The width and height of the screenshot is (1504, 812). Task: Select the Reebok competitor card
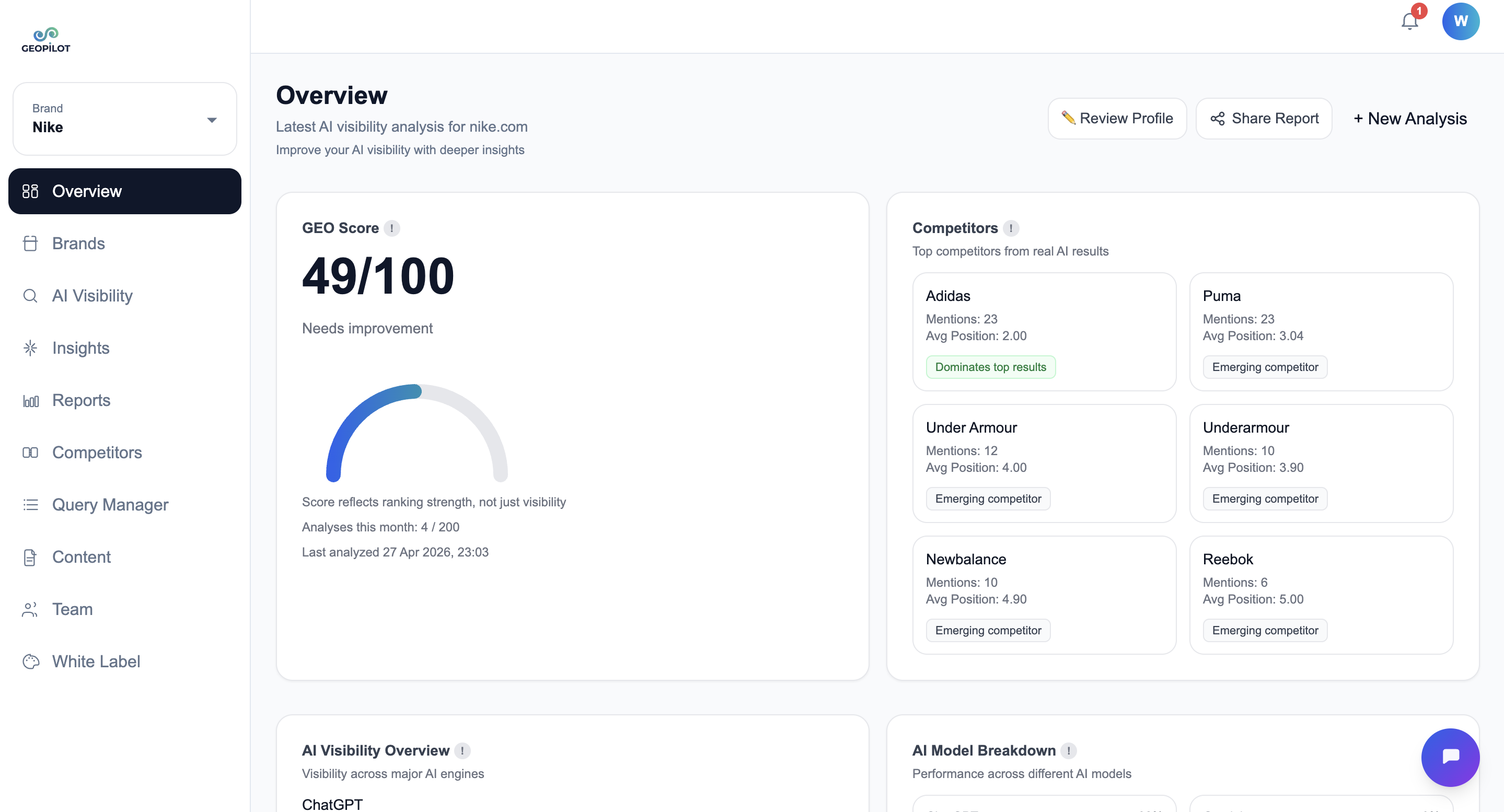pyautogui.click(x=1321, y=595)
